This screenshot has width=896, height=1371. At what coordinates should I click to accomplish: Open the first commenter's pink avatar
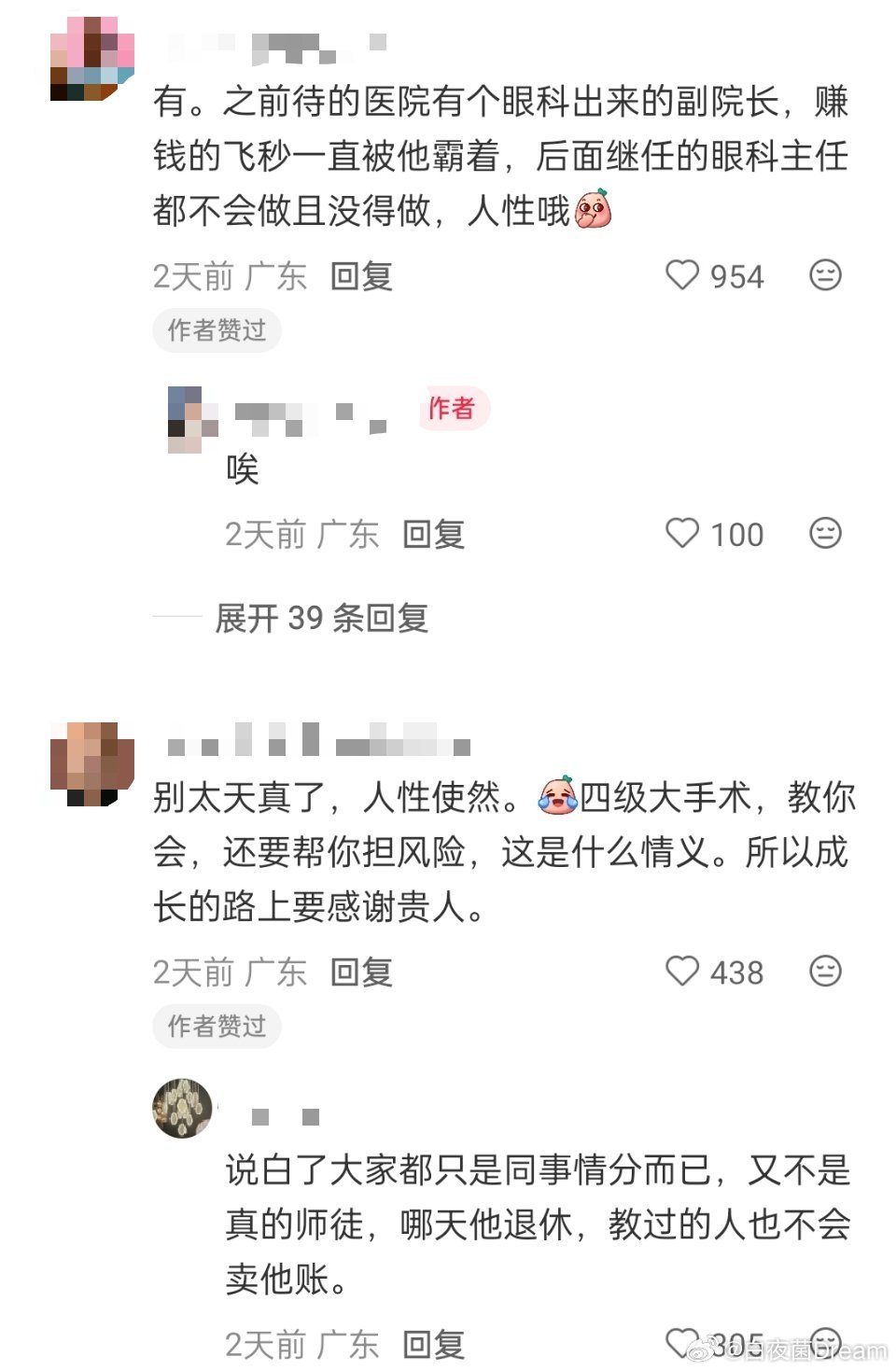pyautogui.click(x=91, y=58)
